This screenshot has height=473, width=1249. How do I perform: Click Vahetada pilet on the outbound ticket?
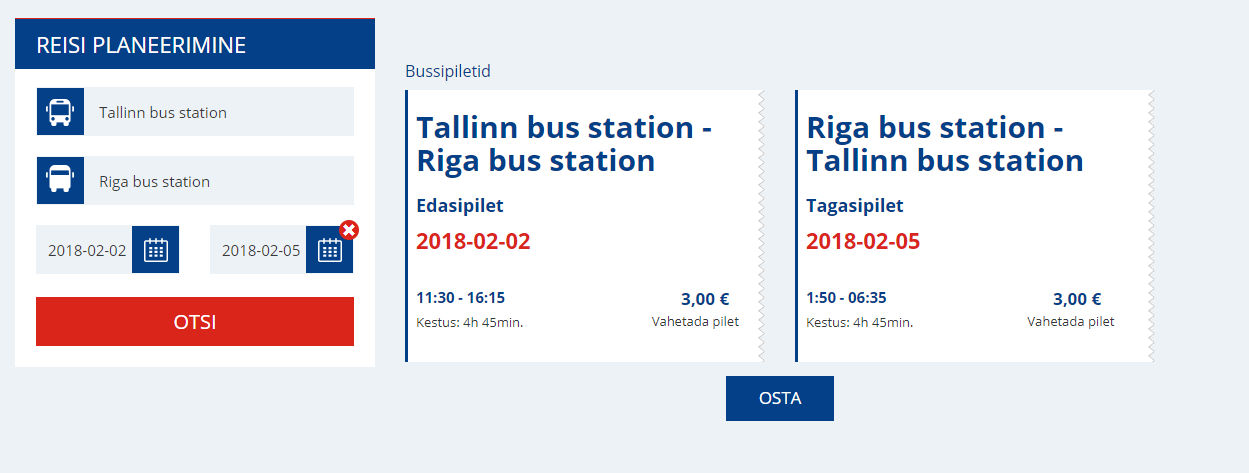click(x=695, y=322)
